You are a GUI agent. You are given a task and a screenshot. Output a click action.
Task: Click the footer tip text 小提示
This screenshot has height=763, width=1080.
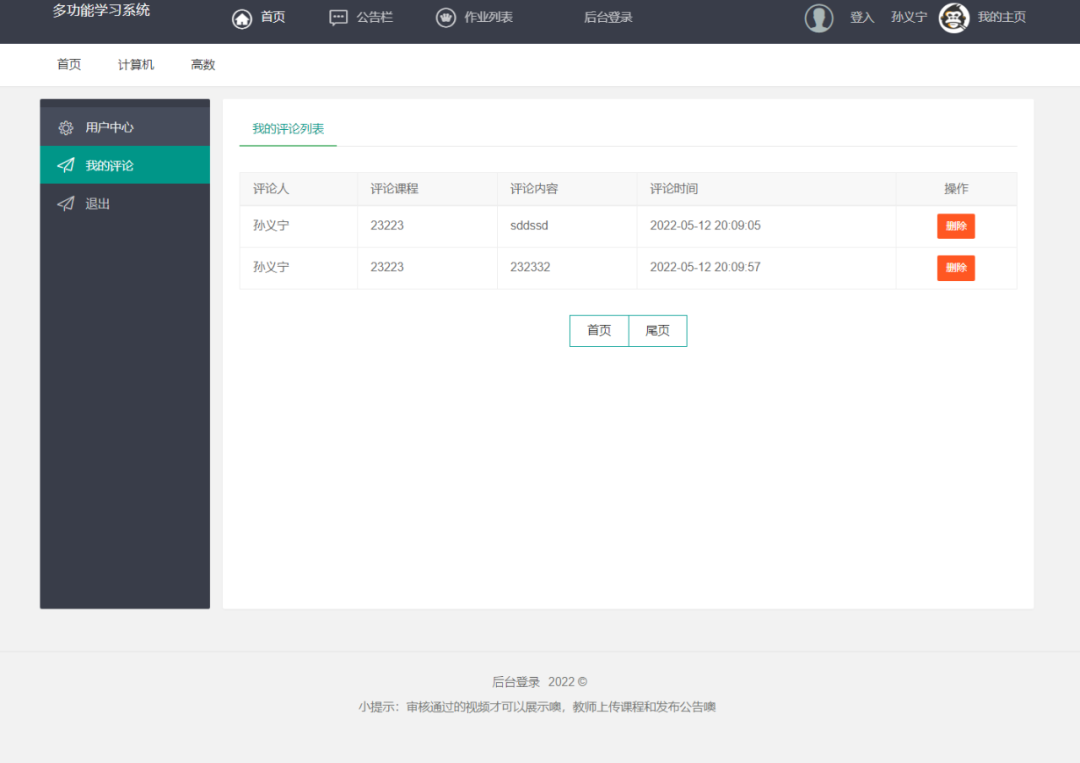point(537,707)
